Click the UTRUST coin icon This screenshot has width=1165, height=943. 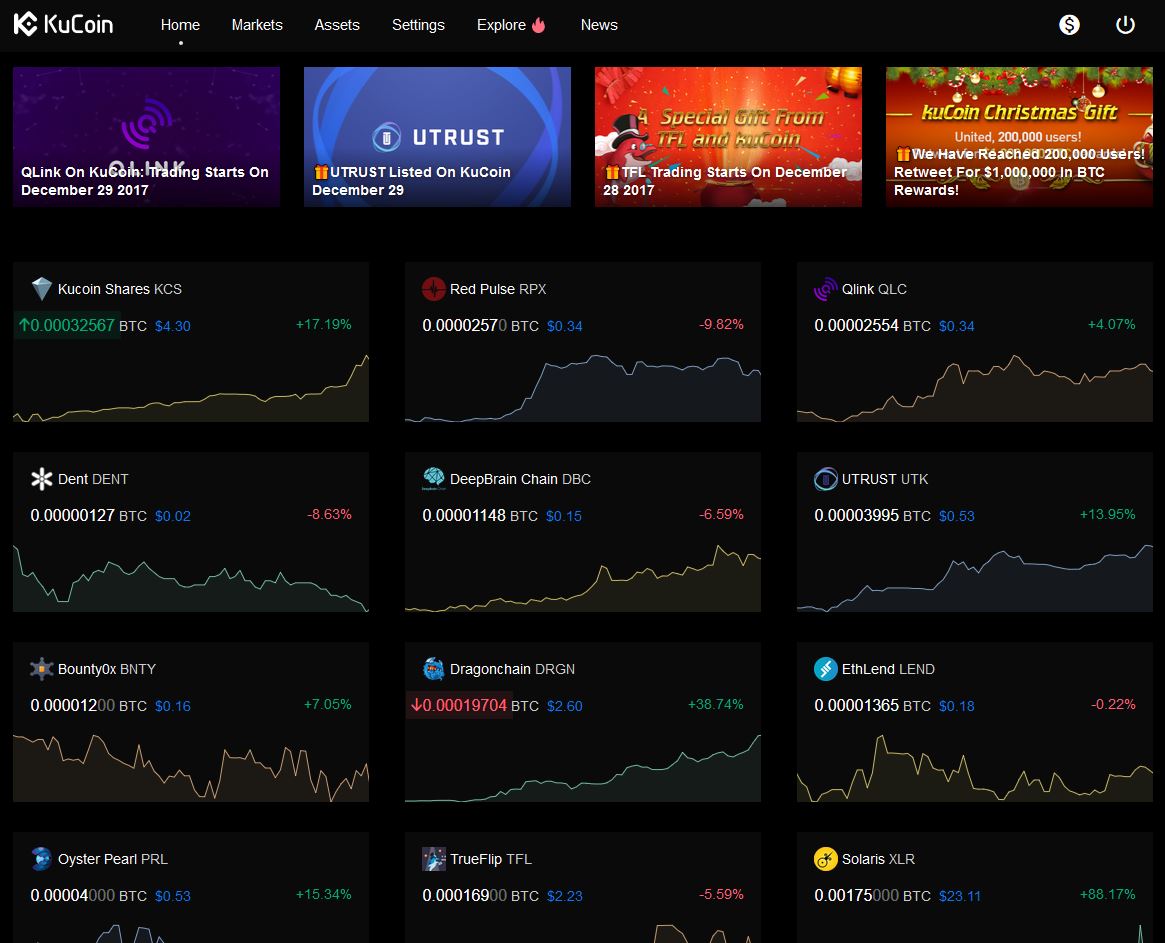[x=825, y=479]
